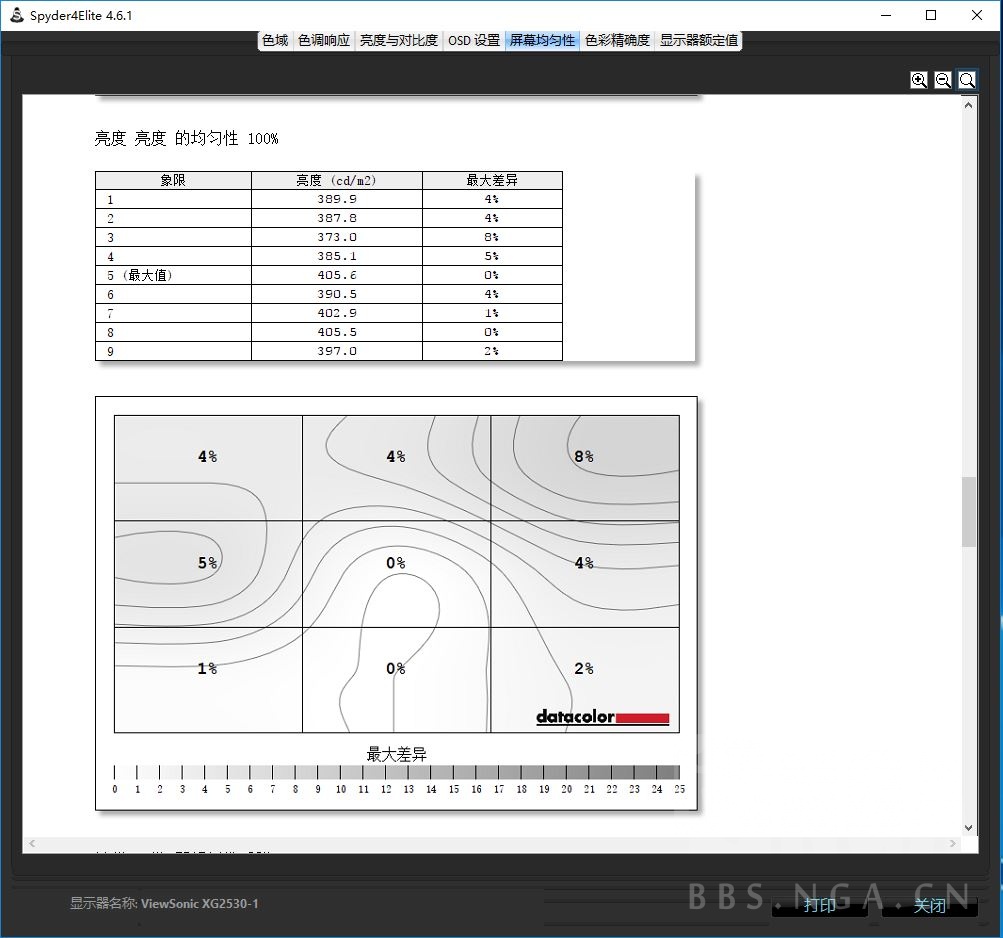Screen dimensions: 1003x938
Task: Open the 亮度与对比度 tab
Action: click(399, 40)
